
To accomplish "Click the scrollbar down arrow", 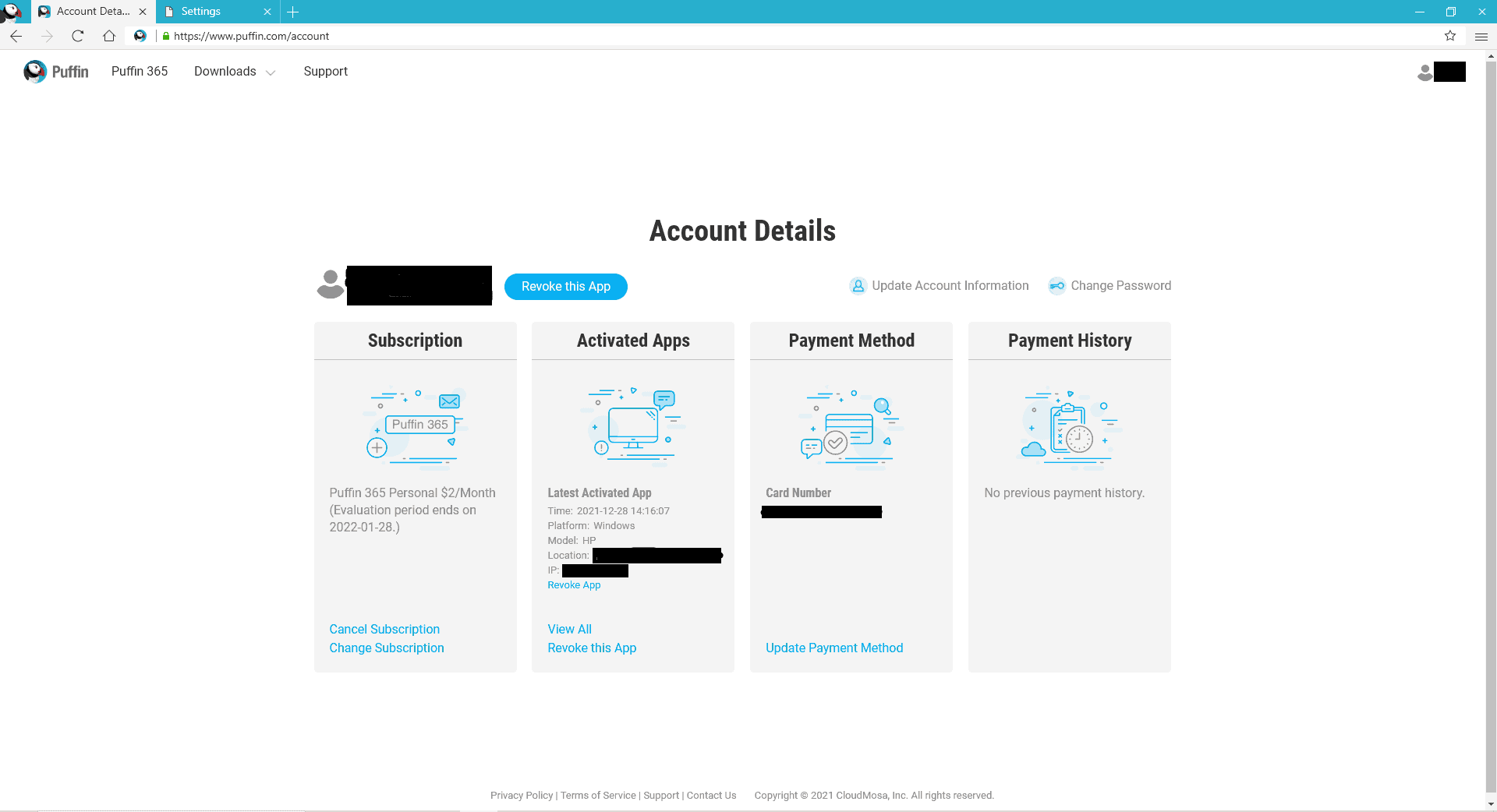I will [x=1491, y=804].
